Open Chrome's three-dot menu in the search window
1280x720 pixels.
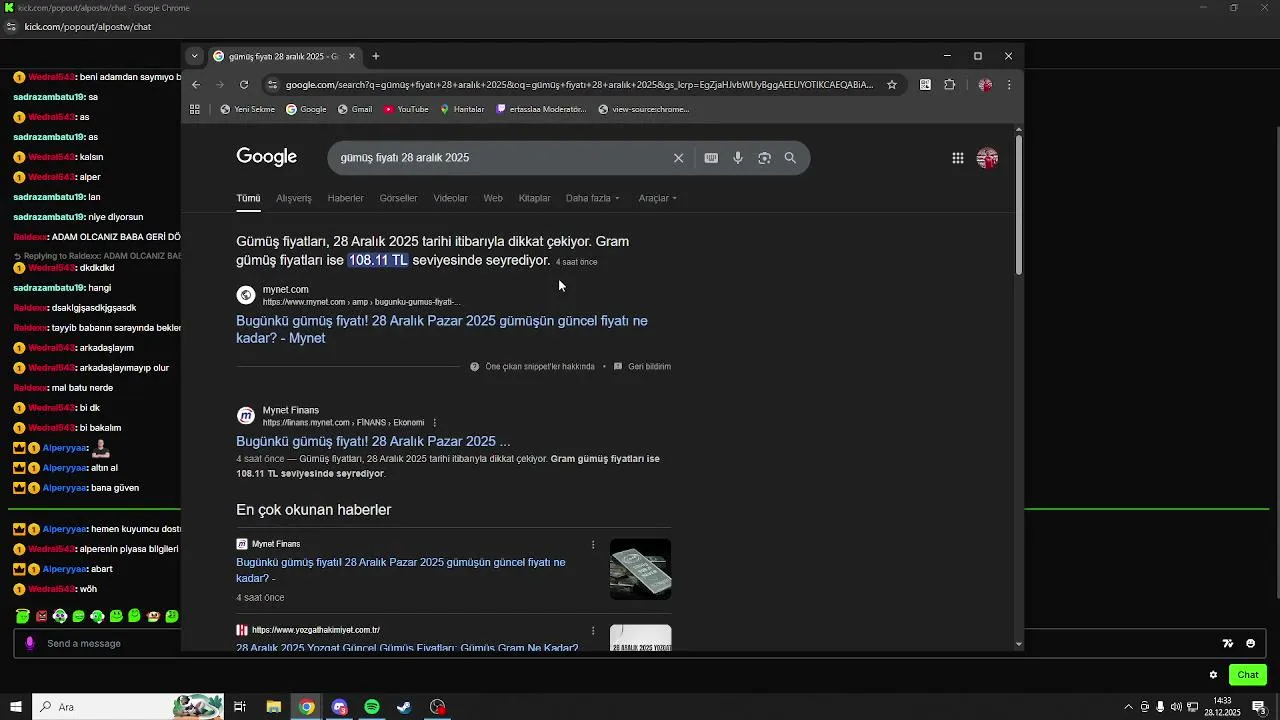[x=1009, y=85]
